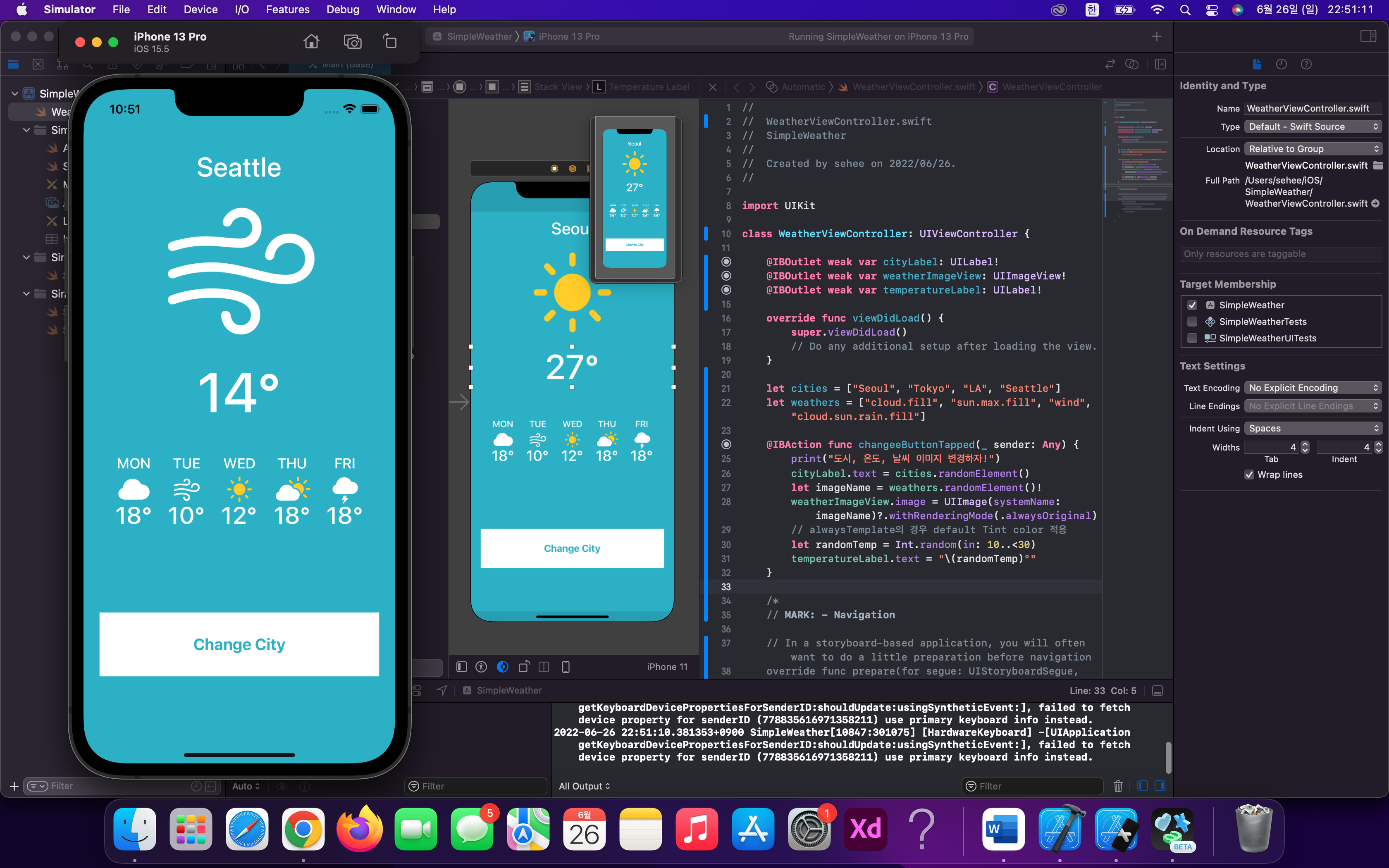Screen dimensions: 1389x868
Task: Rotate the simulator device icon
Action: (x=390, y=41)
